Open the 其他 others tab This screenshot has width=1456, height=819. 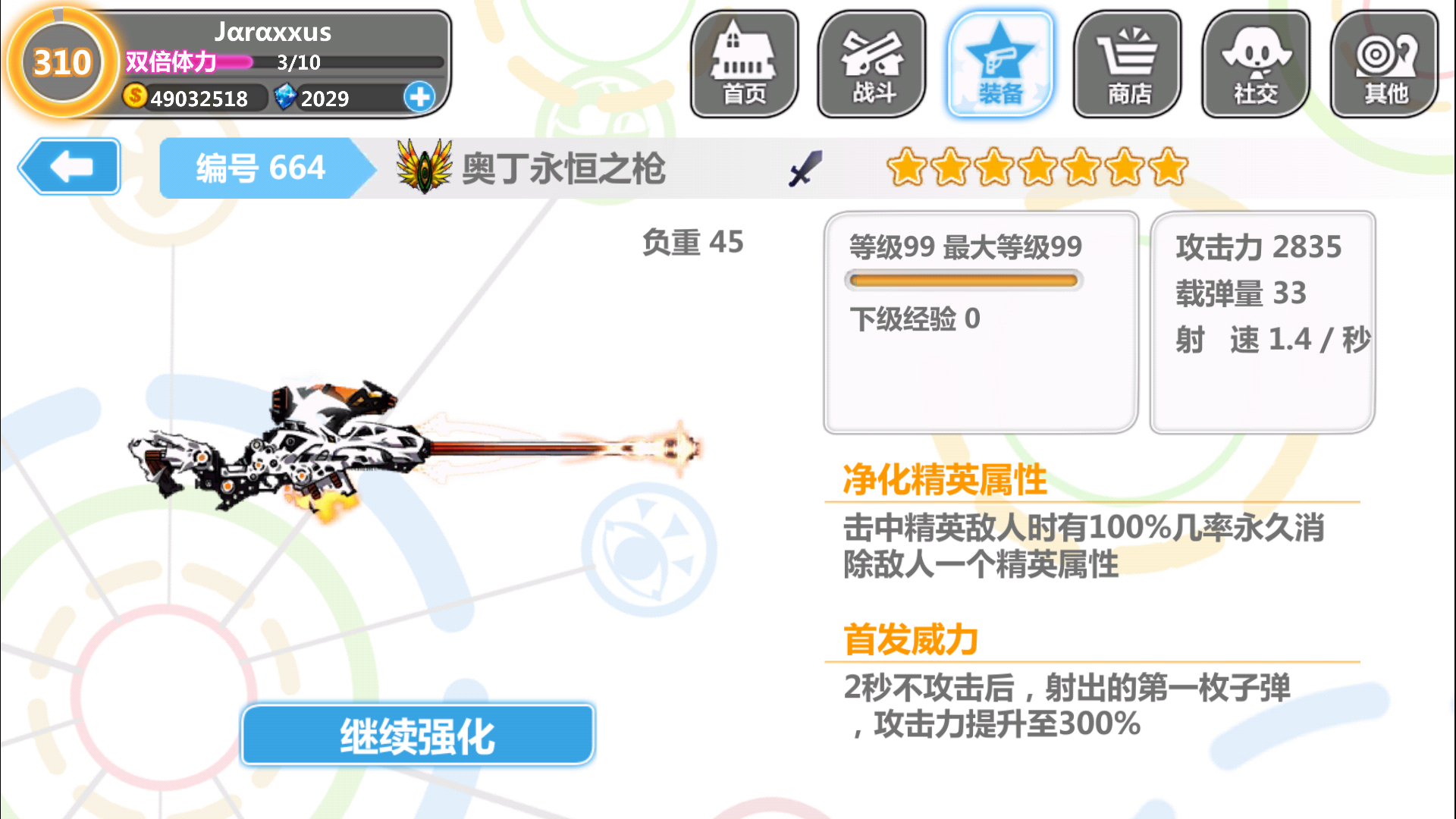1385,64
